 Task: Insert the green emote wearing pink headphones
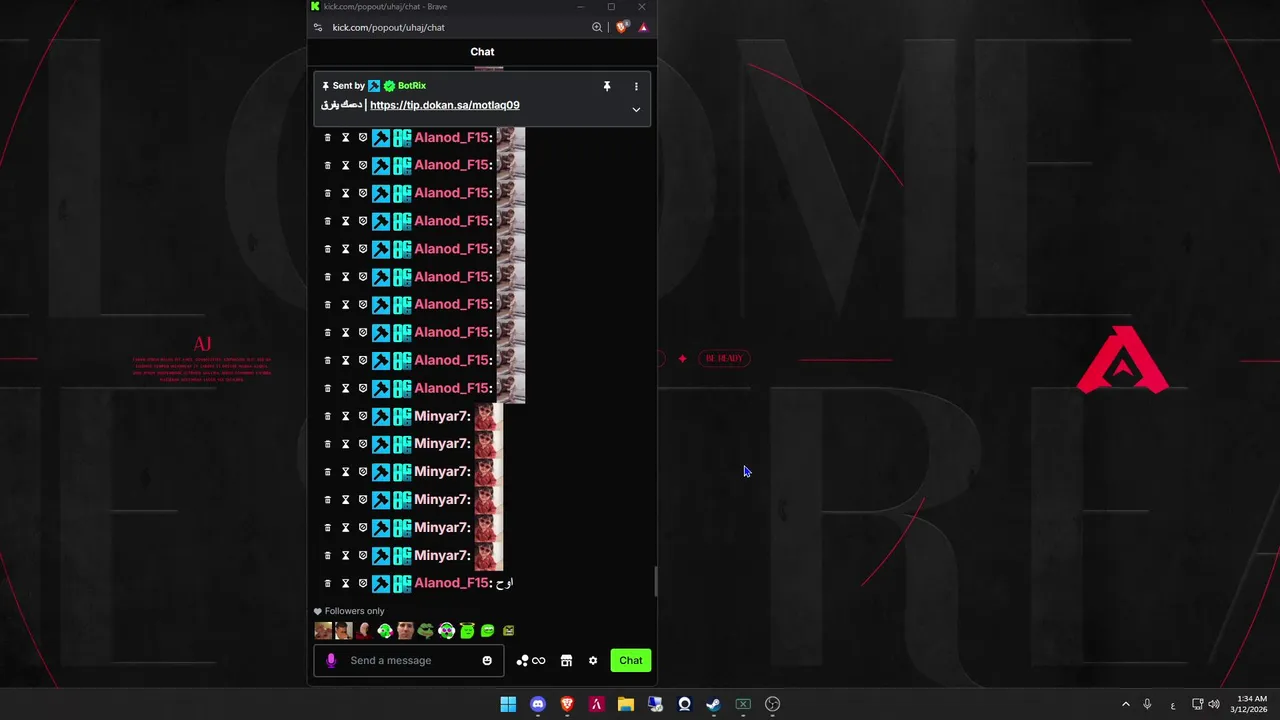(447, 631)
